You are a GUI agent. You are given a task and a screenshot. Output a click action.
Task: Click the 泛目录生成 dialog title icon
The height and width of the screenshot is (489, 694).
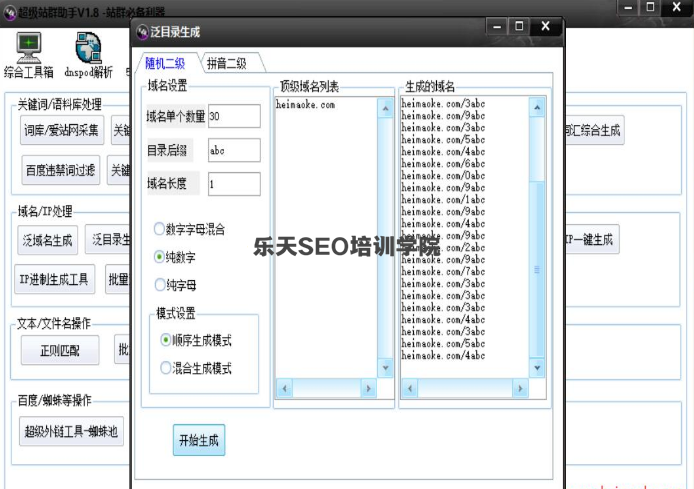(x=142, y=32)
